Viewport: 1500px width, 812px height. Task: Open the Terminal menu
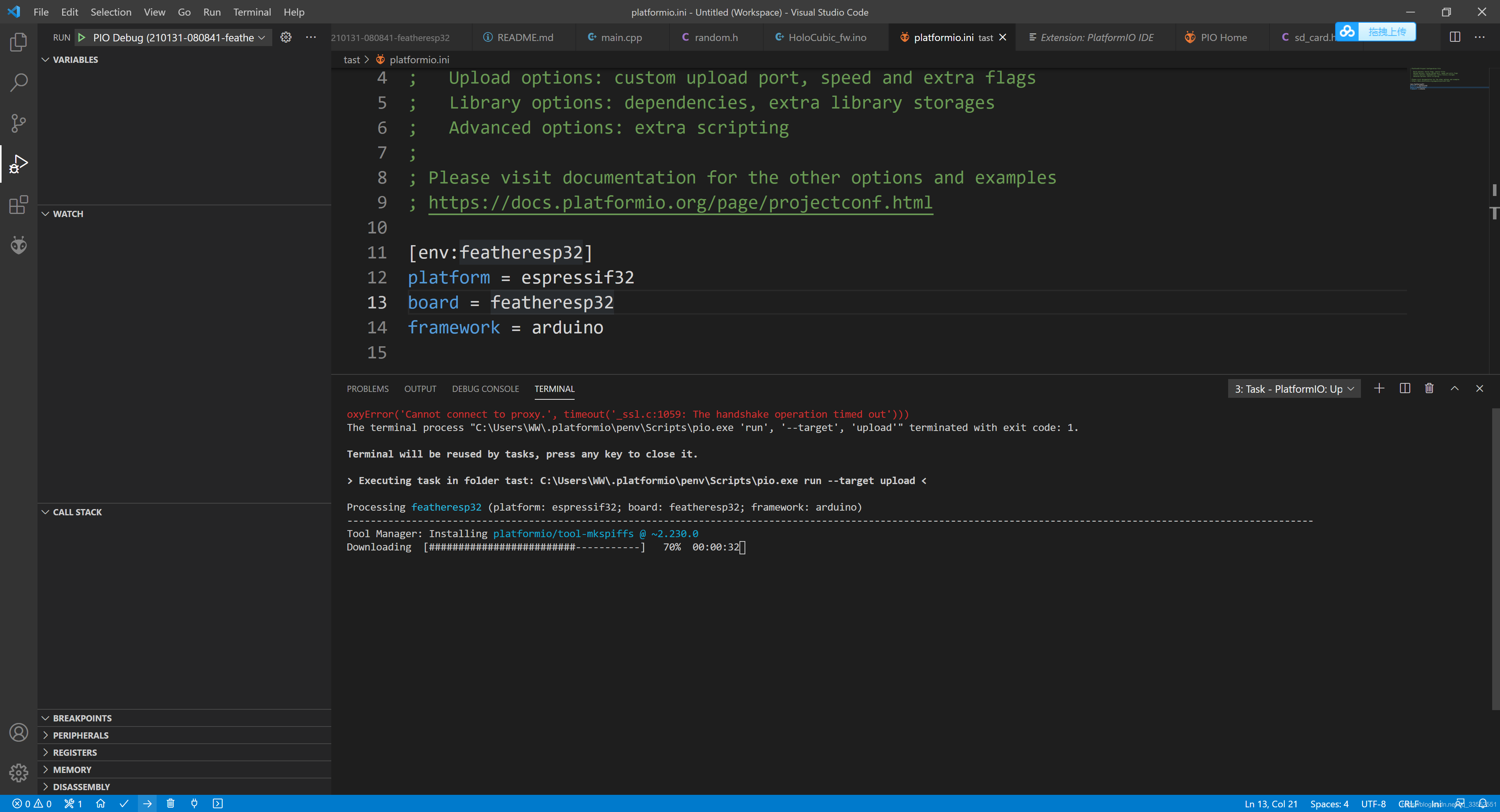click(x=252, y=12)
